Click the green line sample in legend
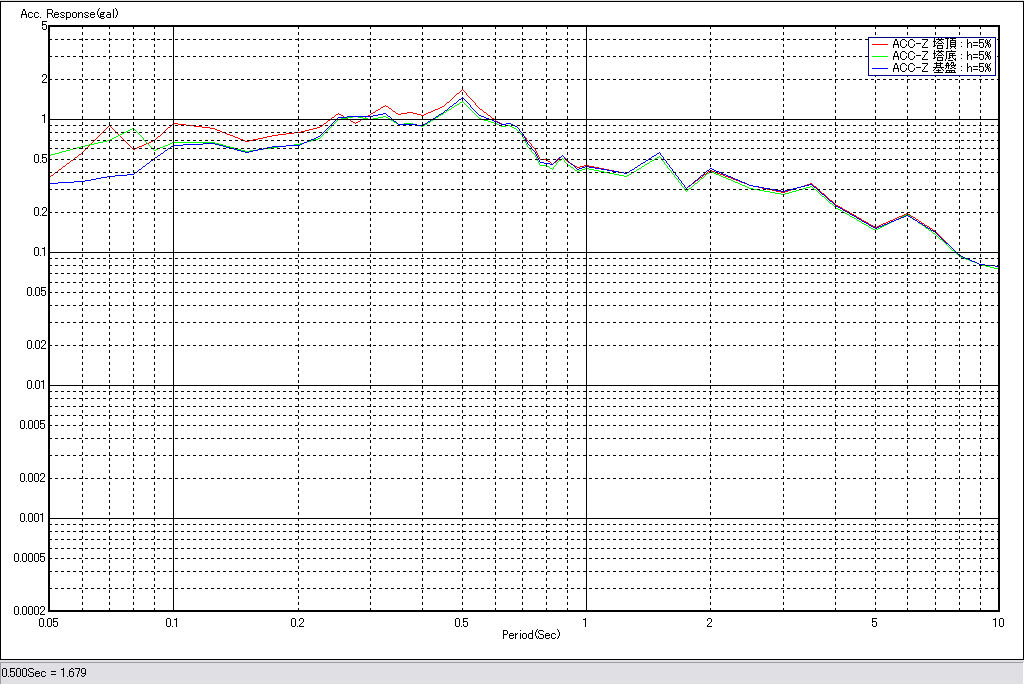The height and width of the screenshot is (685, 1024). pyautogui.click(x=880, y=56)
